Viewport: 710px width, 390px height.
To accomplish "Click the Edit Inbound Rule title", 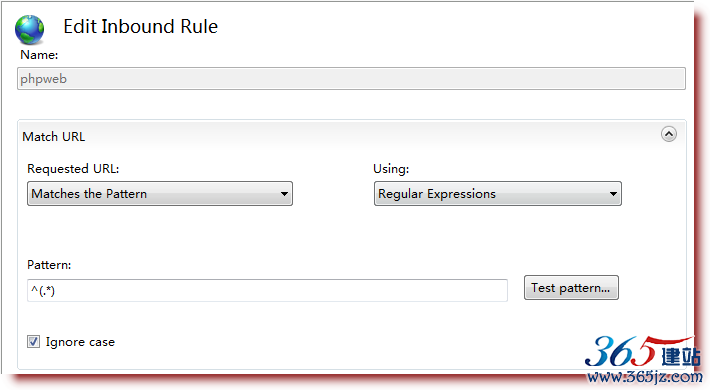I will 140,27.
